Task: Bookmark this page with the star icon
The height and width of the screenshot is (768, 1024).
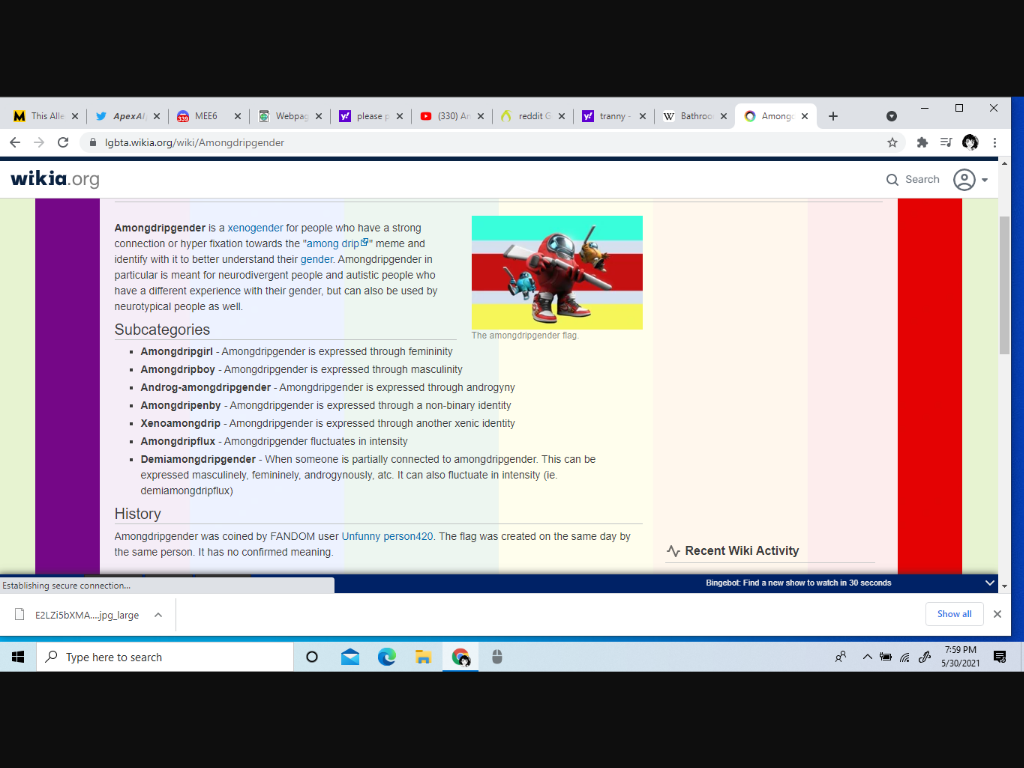Action: [892, 142]
